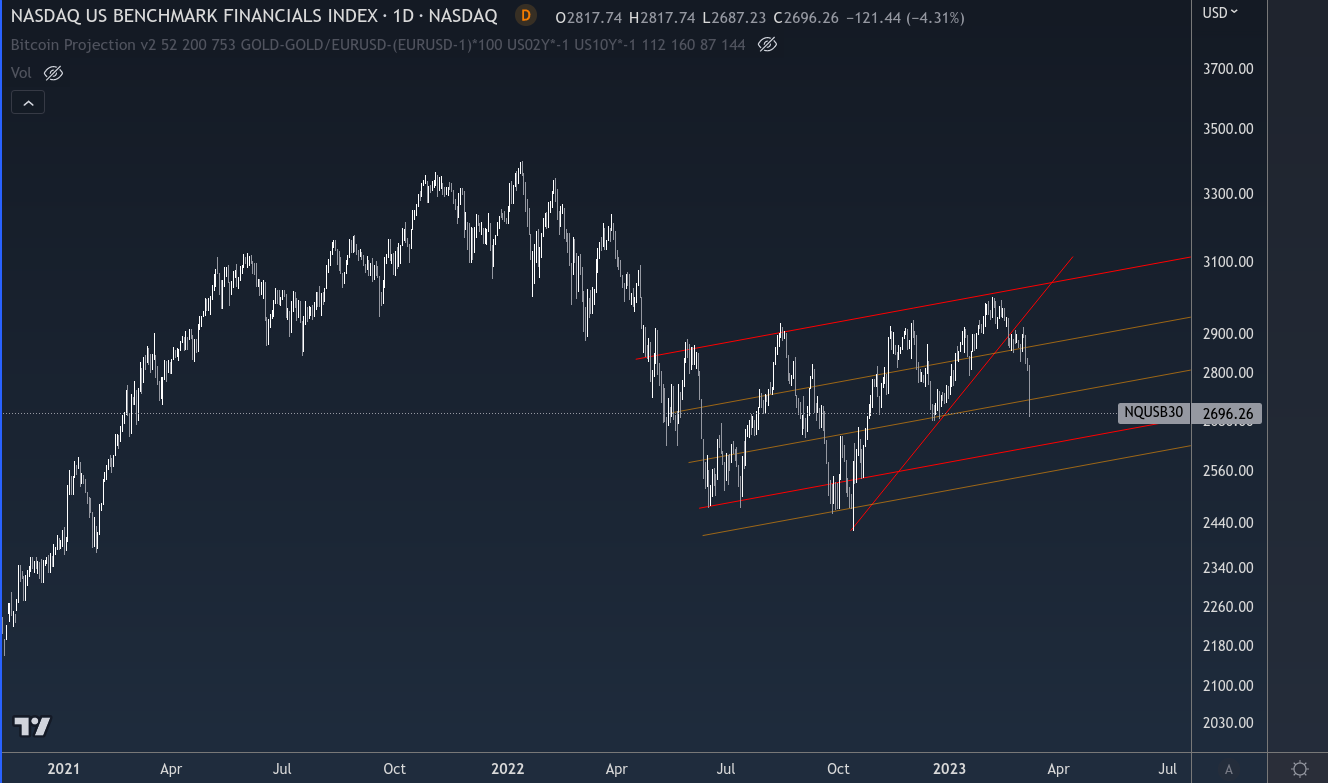This screenshot has width=1328, height=783.
Task: Click the 2696.26 current price label
Action: [1228, 413]
